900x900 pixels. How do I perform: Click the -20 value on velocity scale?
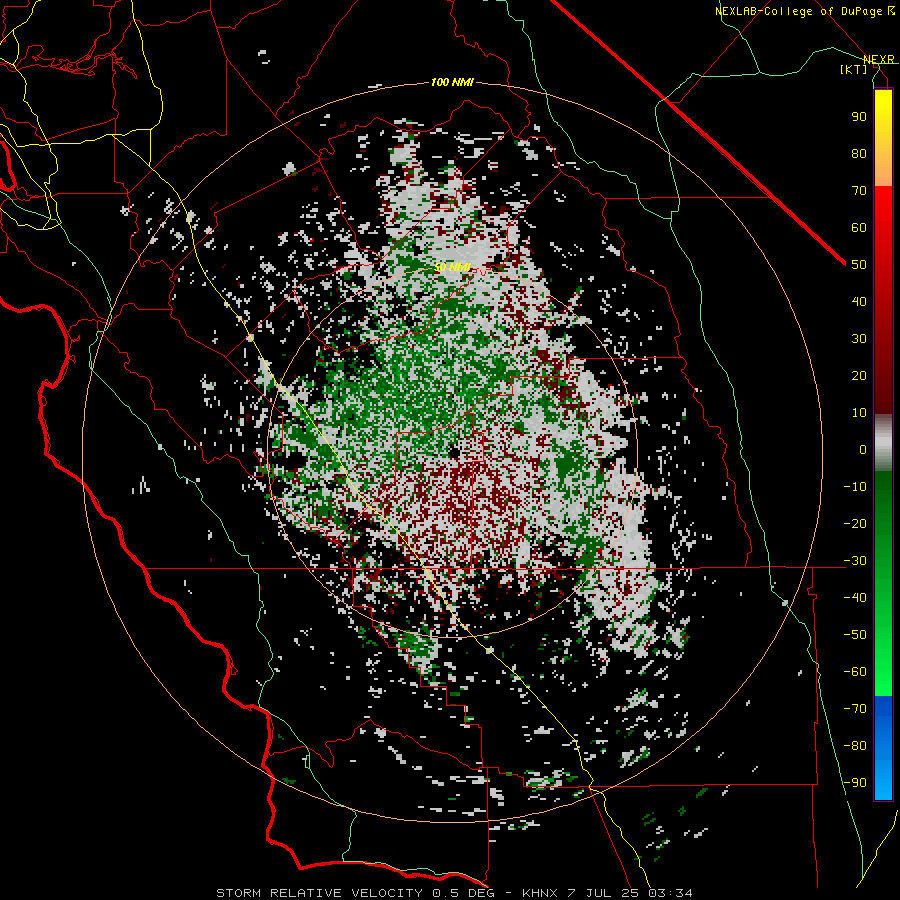(855, 524)
